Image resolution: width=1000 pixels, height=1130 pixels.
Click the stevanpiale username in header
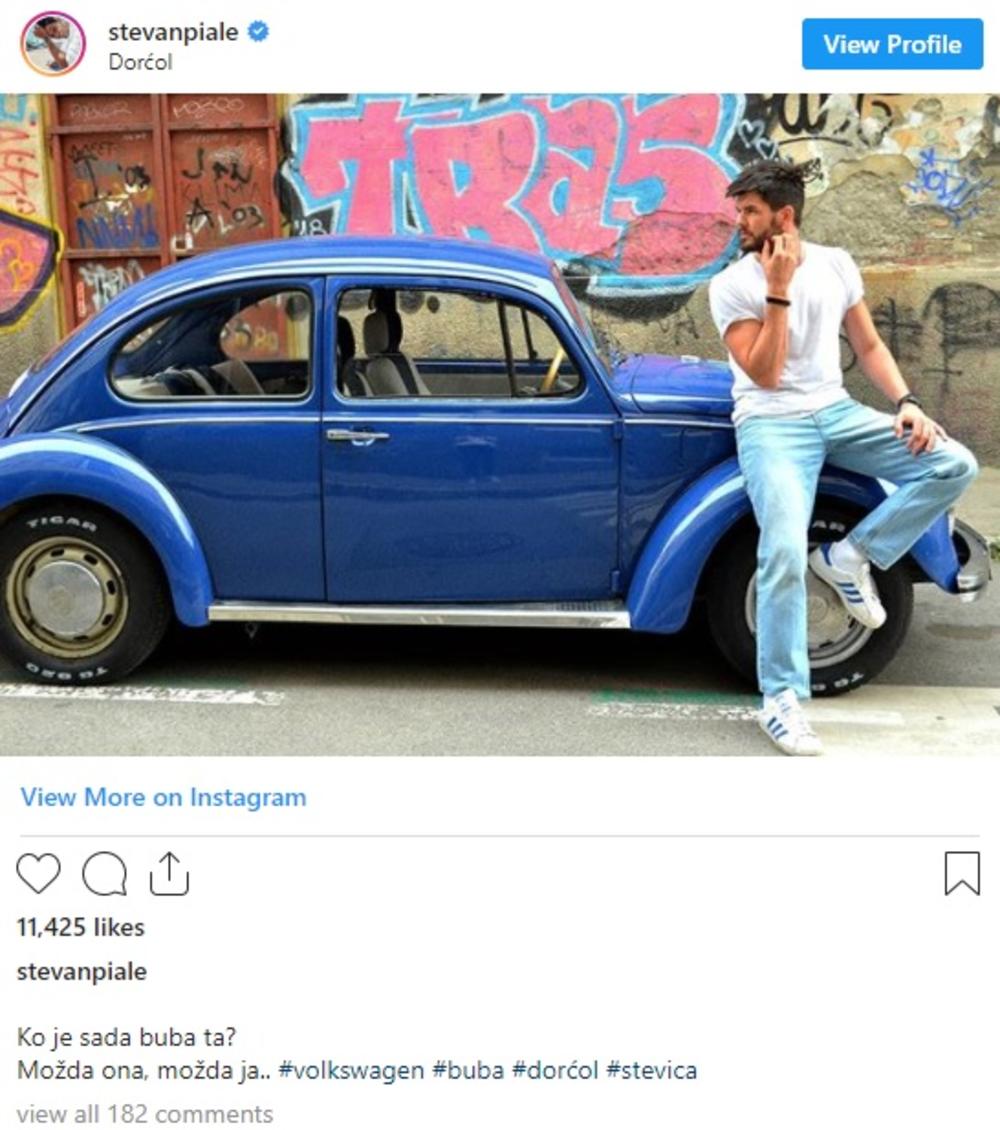[x=173, y=32]
